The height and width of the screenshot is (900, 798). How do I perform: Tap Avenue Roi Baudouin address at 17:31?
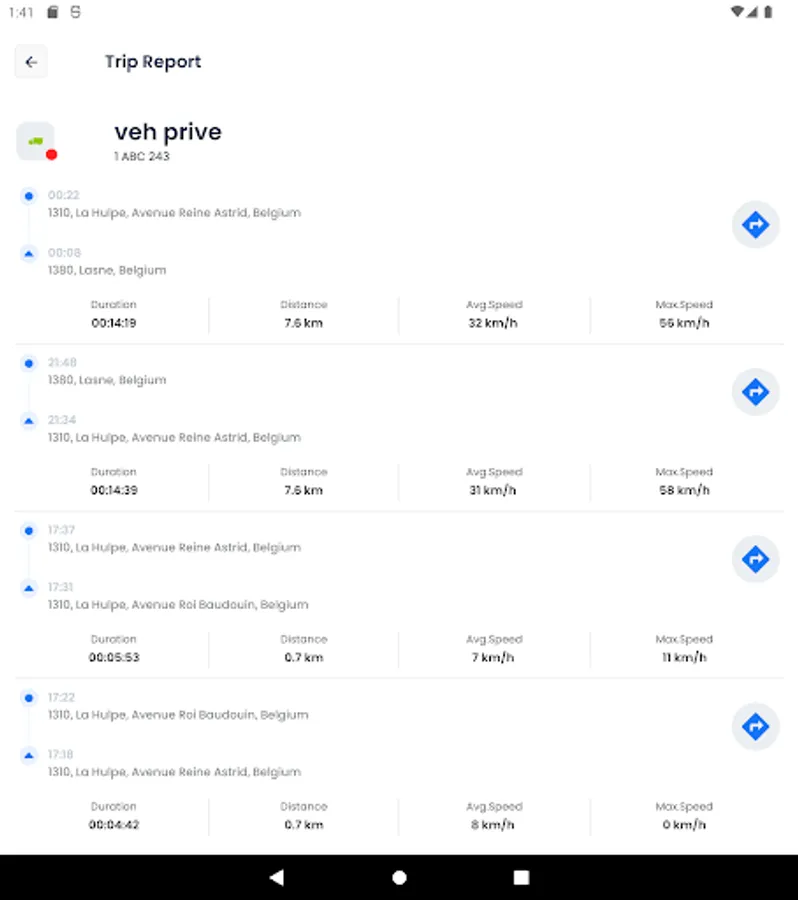pos(178,605)
